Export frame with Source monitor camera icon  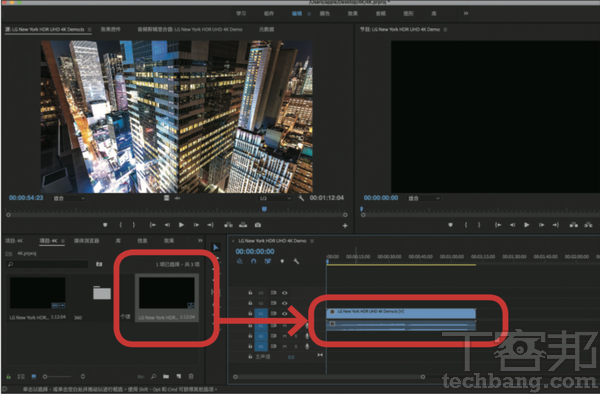pos(258,225)
